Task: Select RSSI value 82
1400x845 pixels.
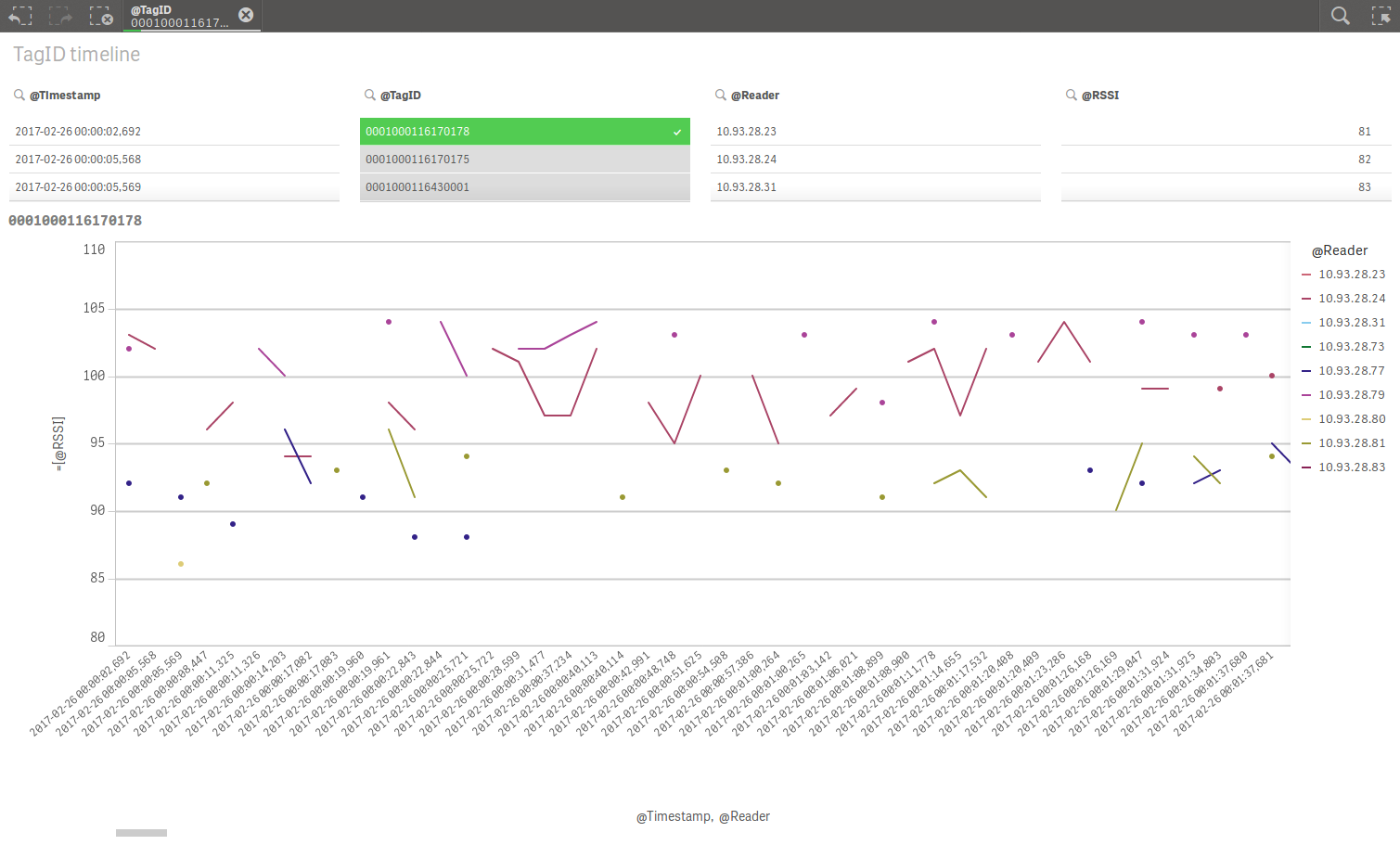Action: click(x=1227, y=160)
